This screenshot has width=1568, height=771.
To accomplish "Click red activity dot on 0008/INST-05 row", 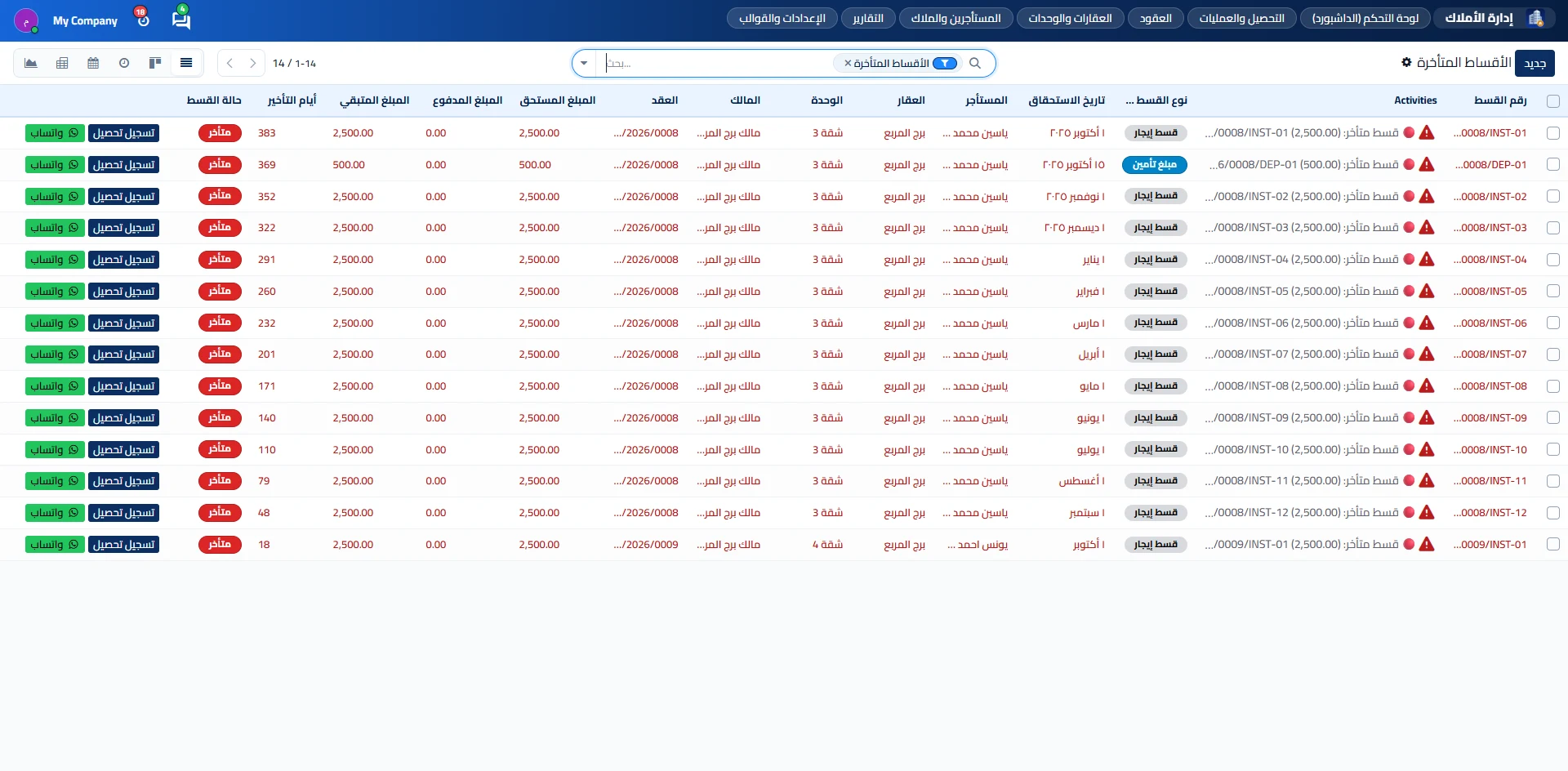I will [1409, 291].
